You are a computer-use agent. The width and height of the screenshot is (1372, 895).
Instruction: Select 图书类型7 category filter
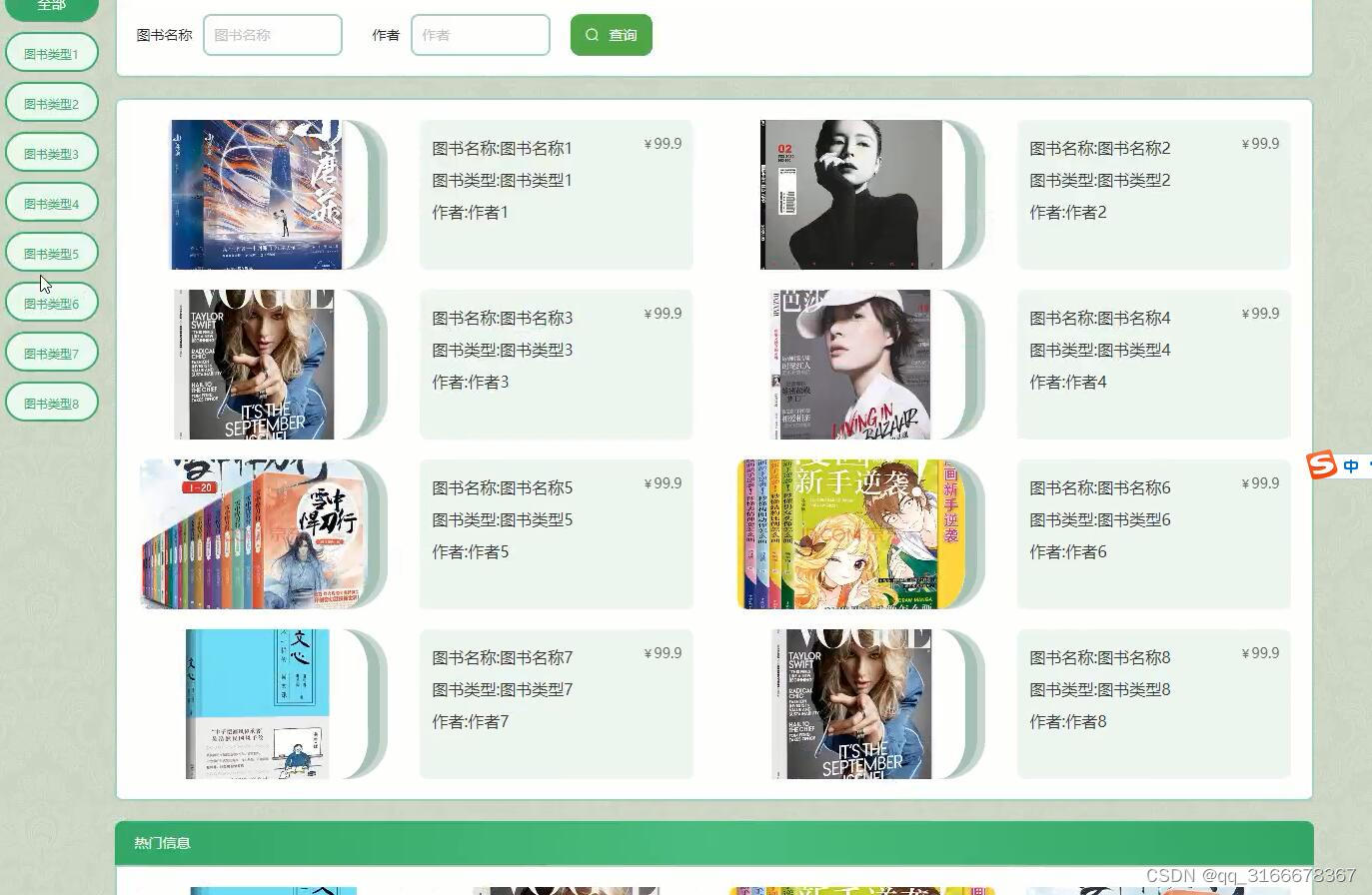click(51, 352)
